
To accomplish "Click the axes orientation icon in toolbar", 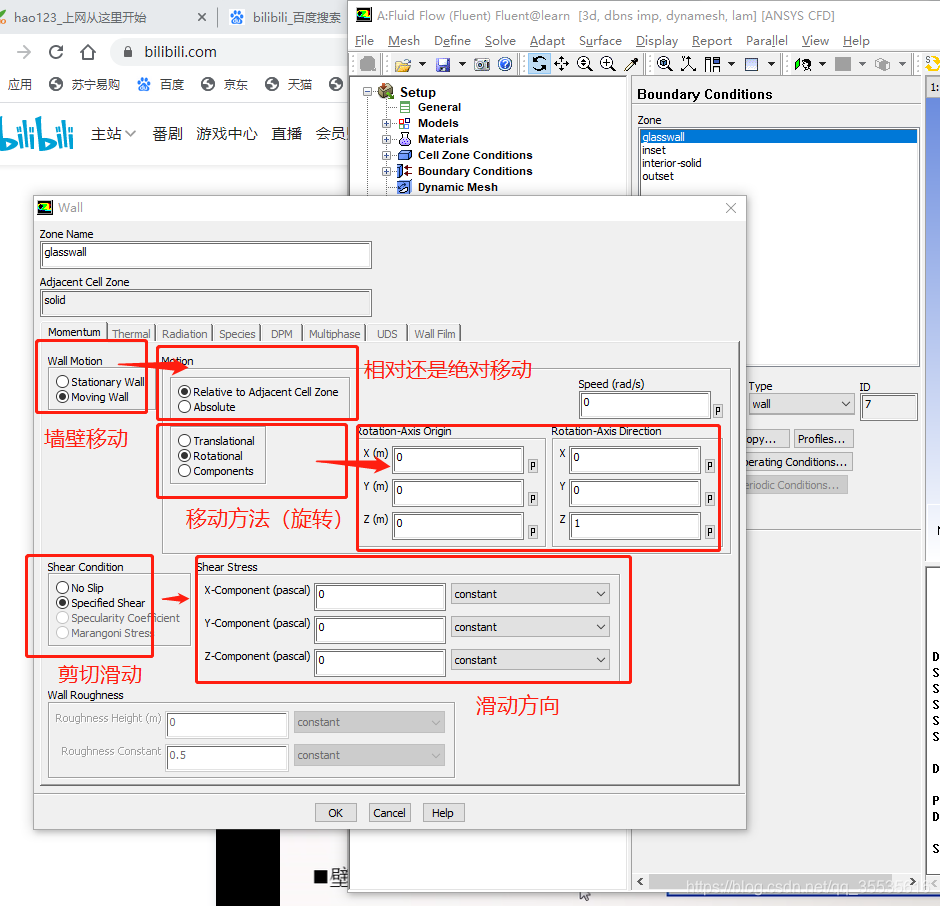I will (x=688, y=64).
